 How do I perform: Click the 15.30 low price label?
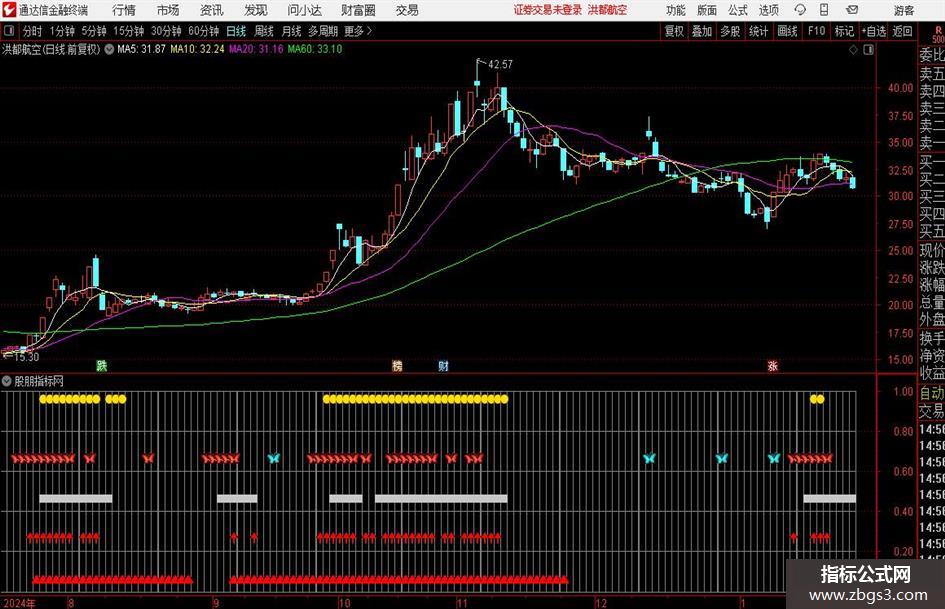(26, 357)
